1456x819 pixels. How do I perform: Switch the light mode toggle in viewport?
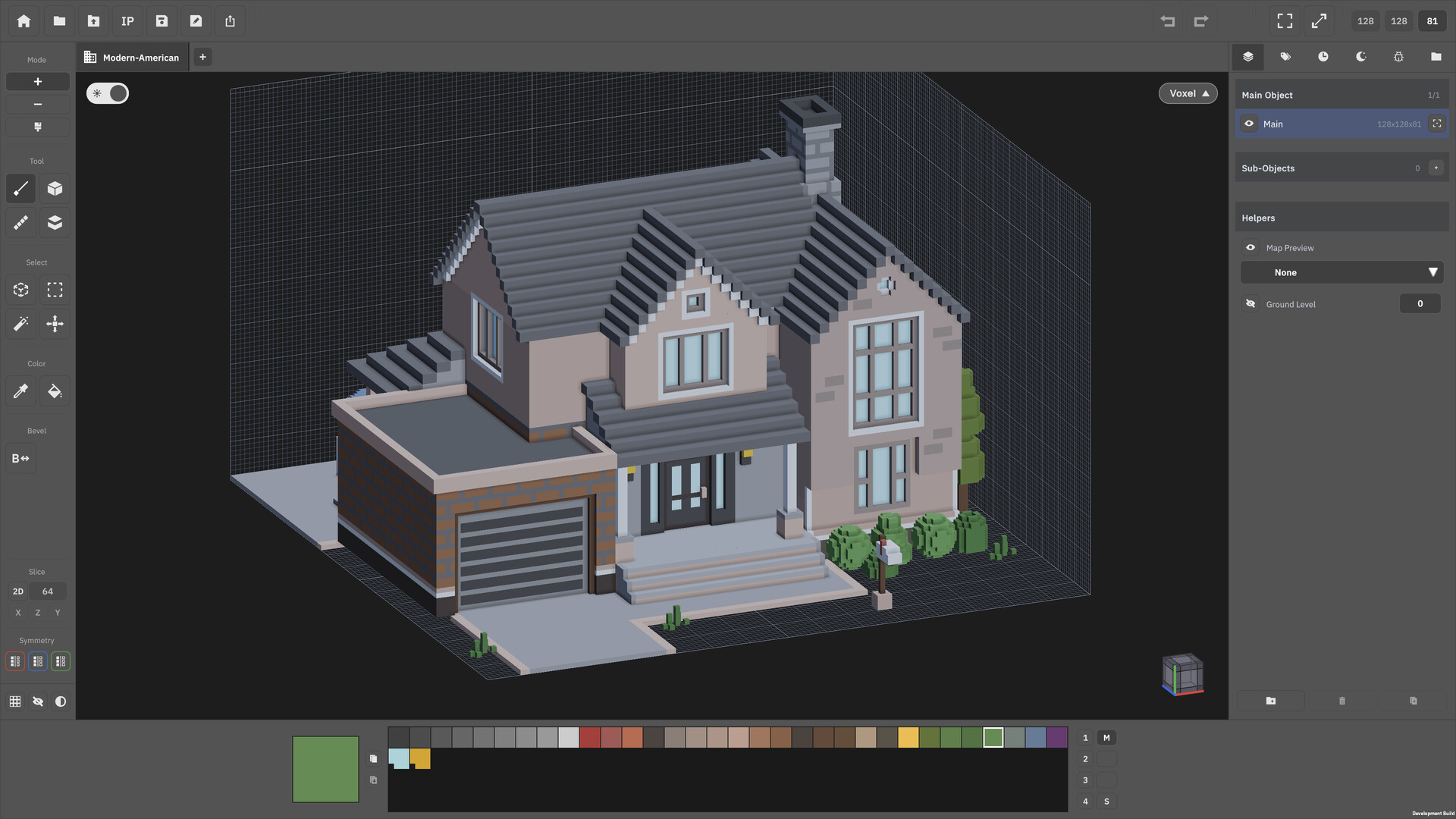[x=108, y=93]
